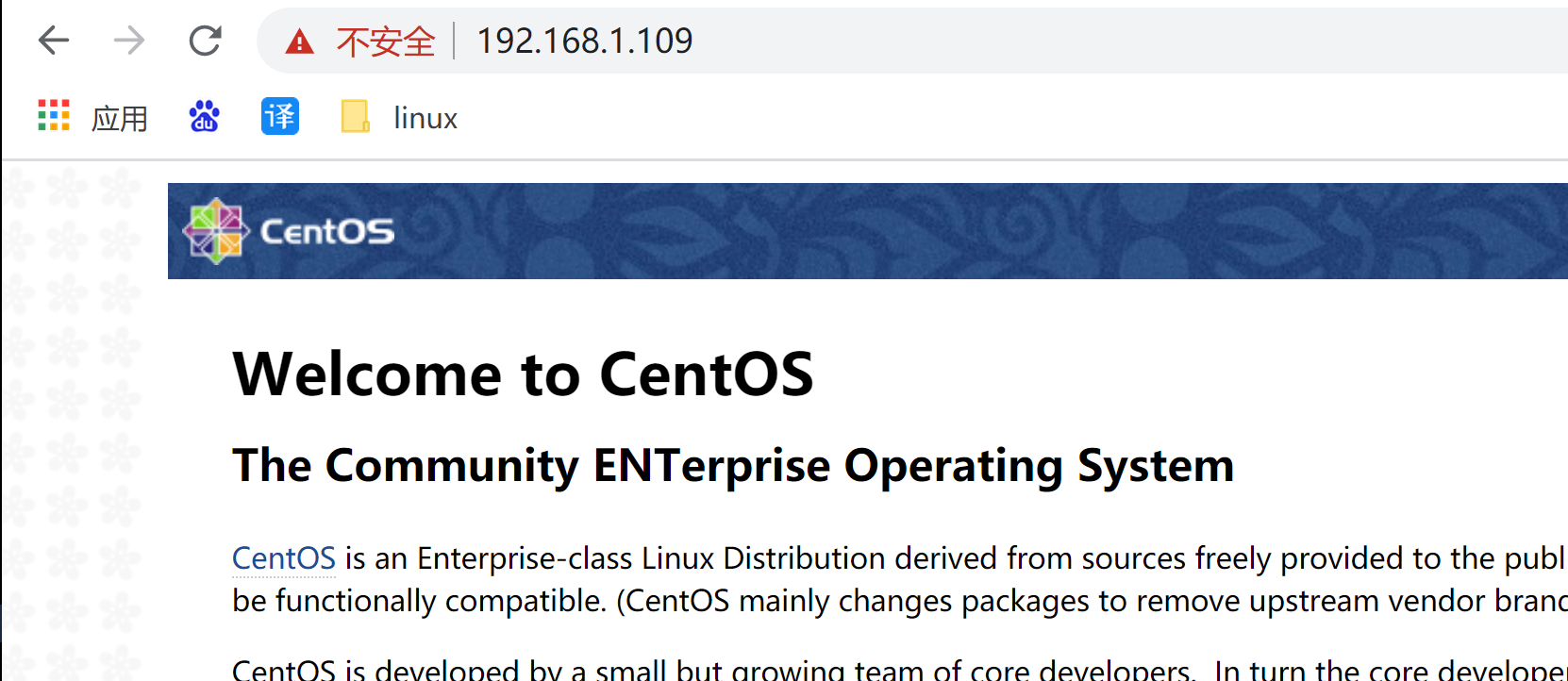Click the browser back arrow

tap(54, 41)
